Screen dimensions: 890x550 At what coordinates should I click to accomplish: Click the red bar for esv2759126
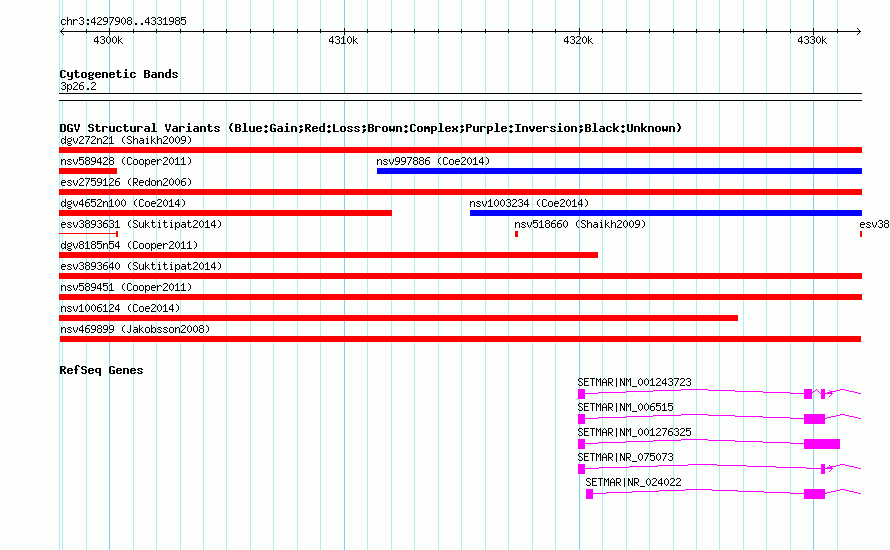(x=460, y=192)
